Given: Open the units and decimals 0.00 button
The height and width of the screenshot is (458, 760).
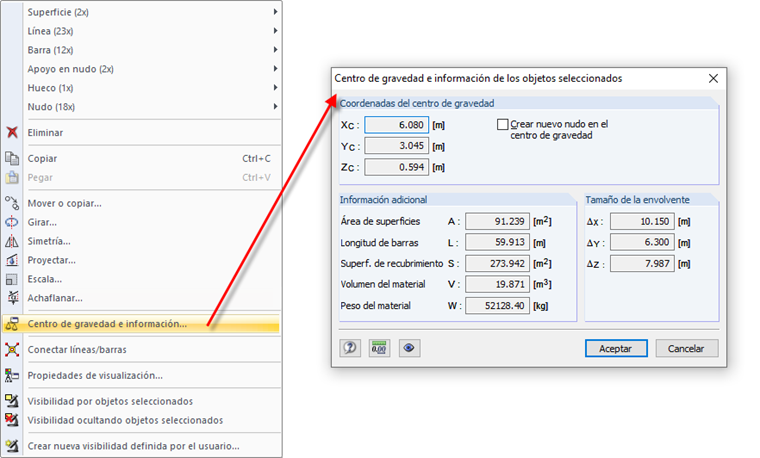Looking at the screenshot, I should pyautogui.click(x=379, y=348).
